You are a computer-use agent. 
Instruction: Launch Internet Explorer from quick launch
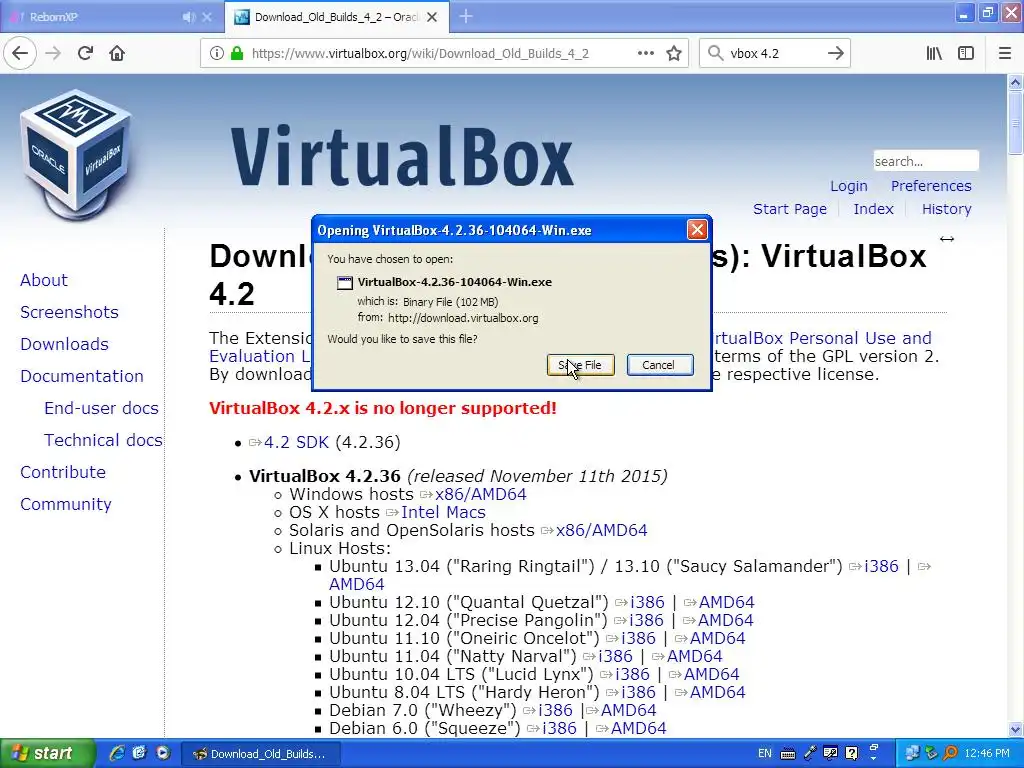(x=116, y=754)
